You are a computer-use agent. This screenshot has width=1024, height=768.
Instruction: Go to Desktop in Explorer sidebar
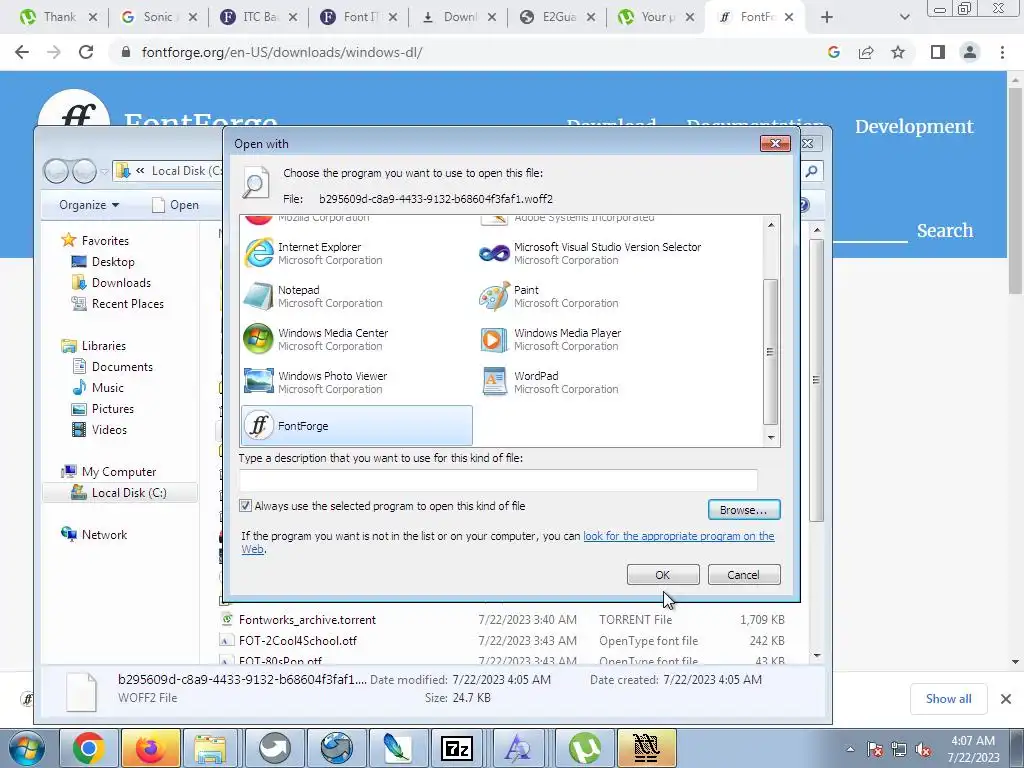coord(103,262)
